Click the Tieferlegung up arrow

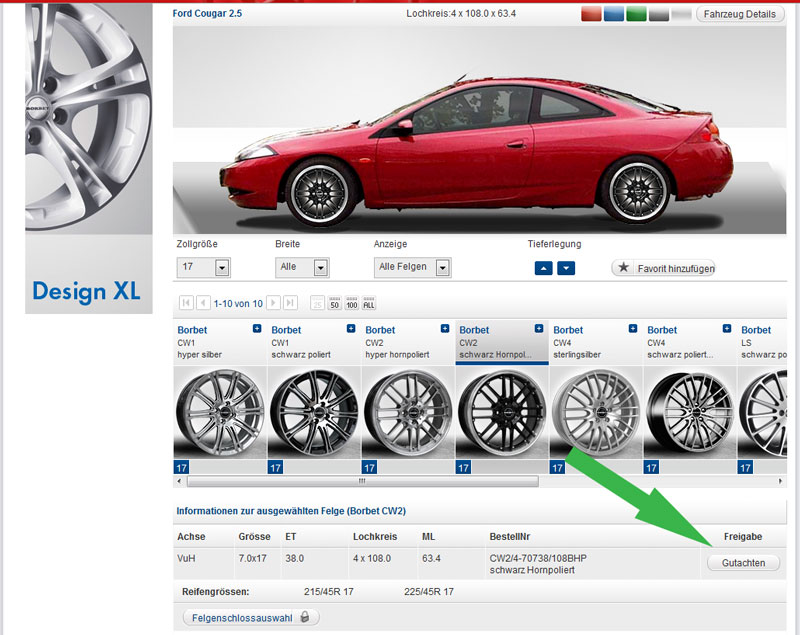click(x=543, y=268)
